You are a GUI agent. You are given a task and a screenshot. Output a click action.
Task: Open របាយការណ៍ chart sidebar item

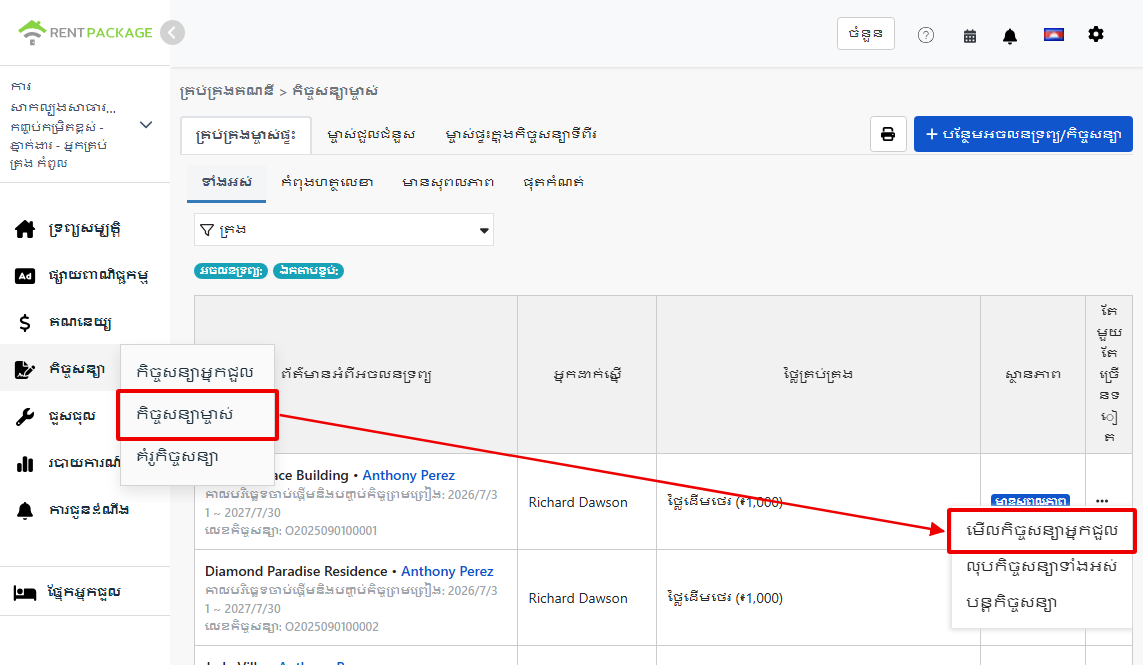[61, 463]
